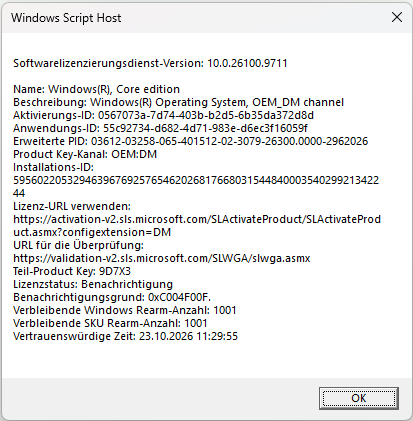Click the Vertrauenswürdige Zeit line

point(125,336)
